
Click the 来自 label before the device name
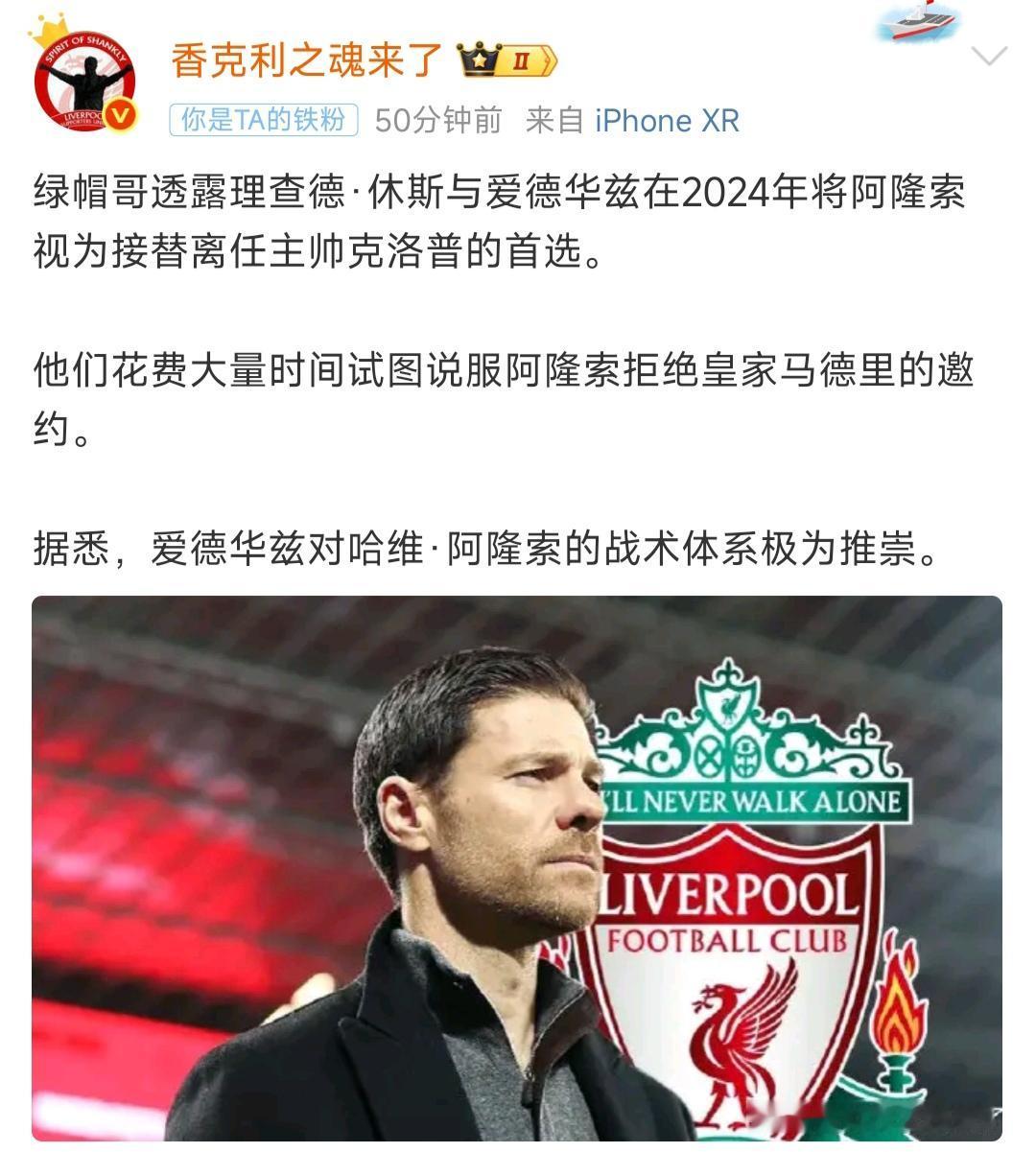click(555, 121)
